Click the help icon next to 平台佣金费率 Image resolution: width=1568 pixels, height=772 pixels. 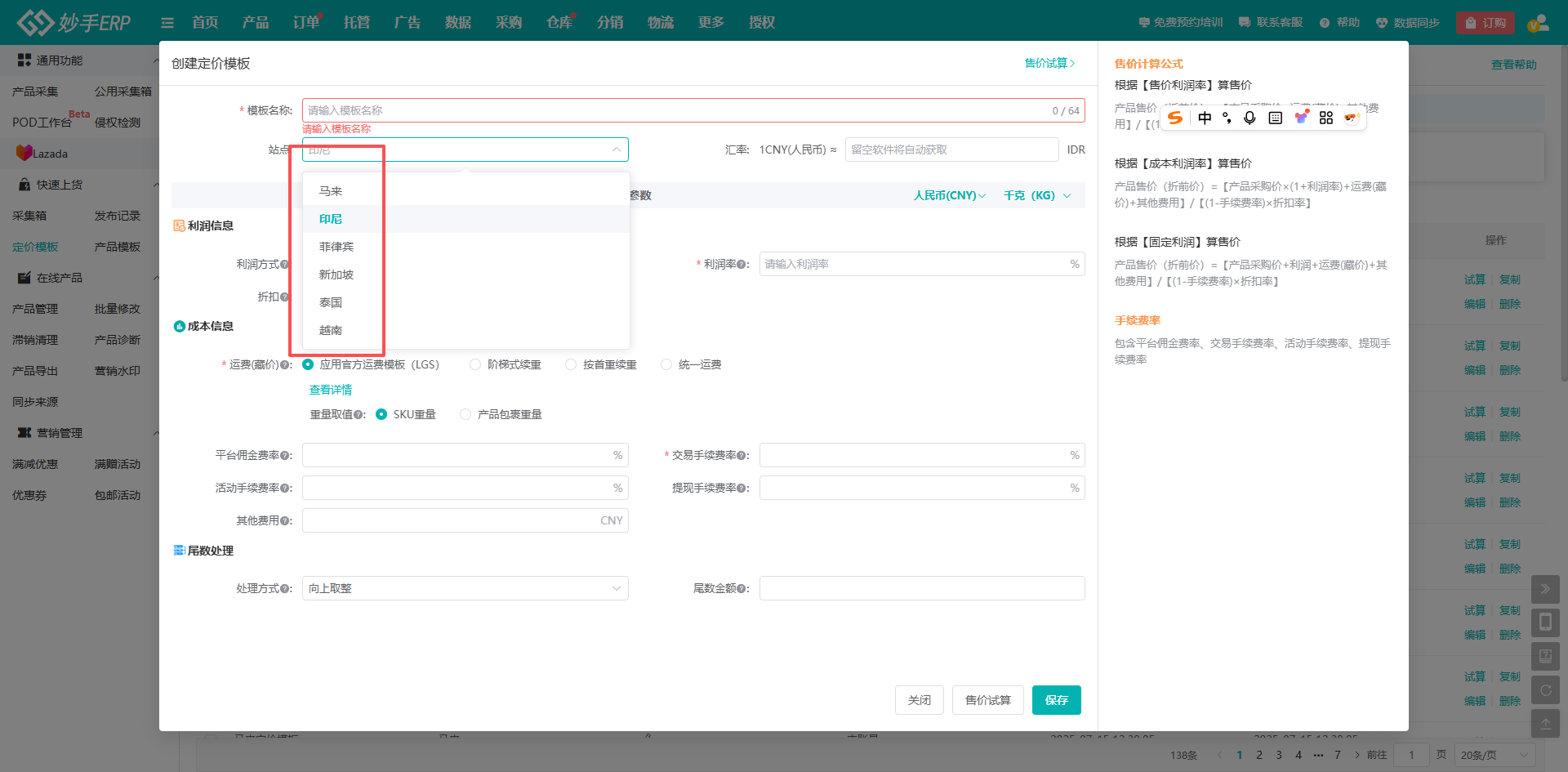coord(285,456)
